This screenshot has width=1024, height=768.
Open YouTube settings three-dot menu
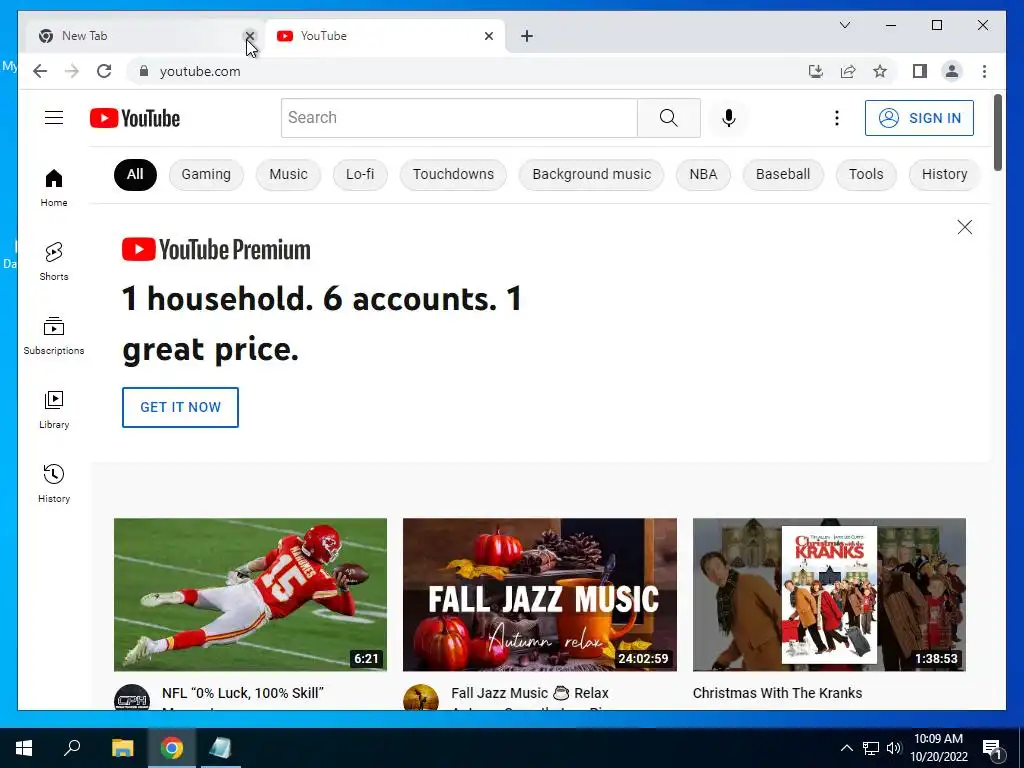click(x=837, y=118)
